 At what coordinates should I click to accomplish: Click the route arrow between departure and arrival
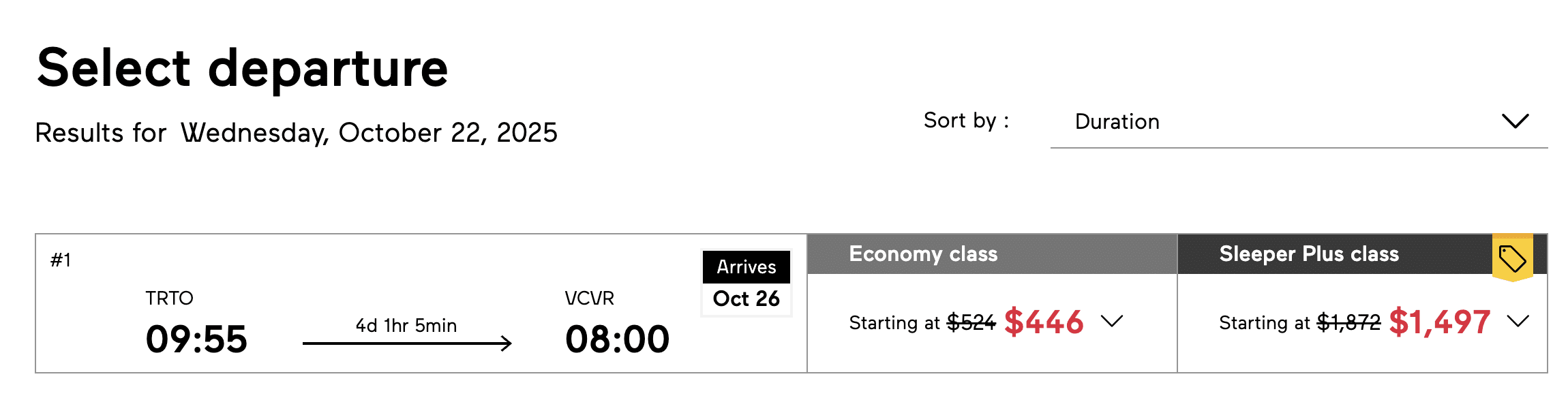coord(407,343)
